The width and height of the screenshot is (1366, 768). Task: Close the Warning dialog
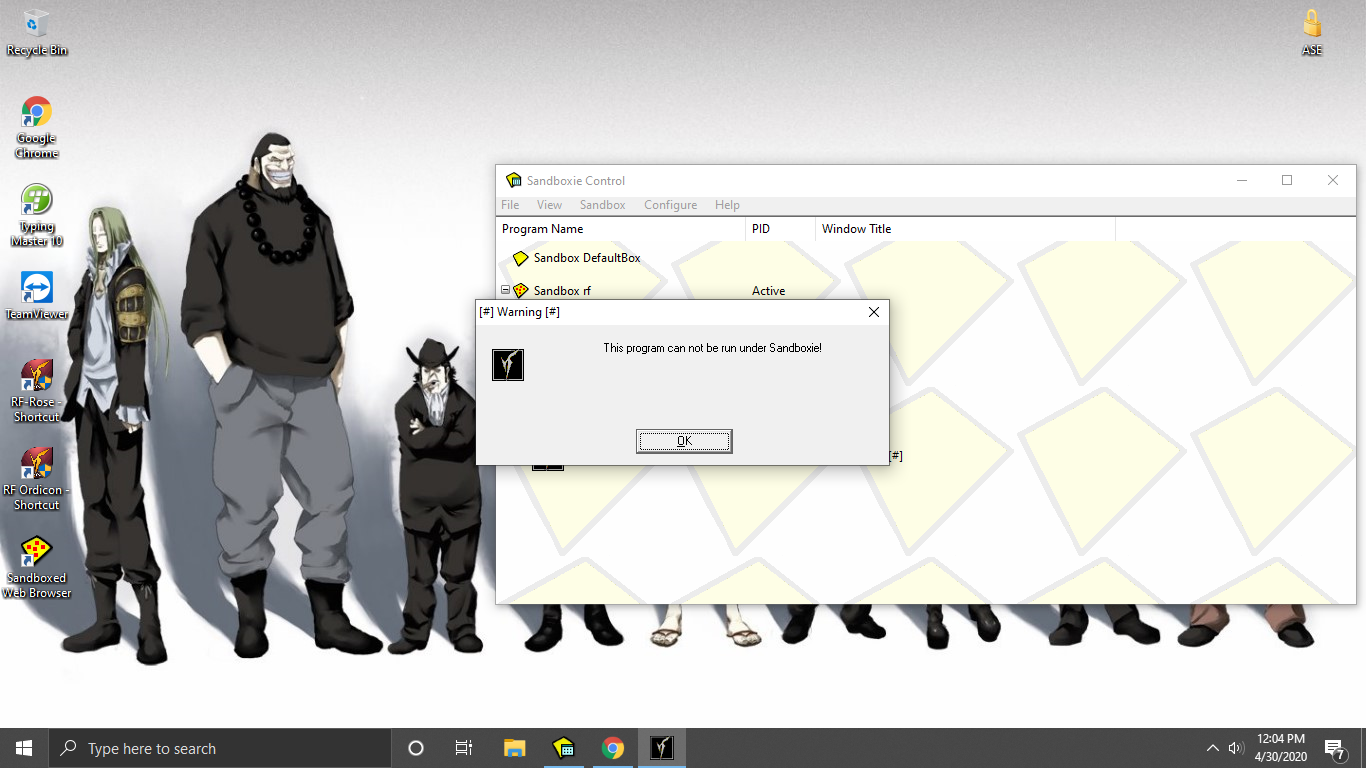(874, 312)
